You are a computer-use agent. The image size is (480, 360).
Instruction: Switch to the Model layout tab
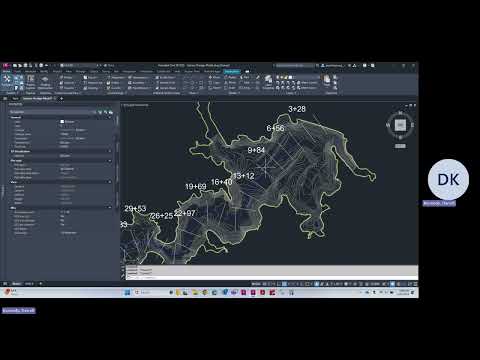16,284
